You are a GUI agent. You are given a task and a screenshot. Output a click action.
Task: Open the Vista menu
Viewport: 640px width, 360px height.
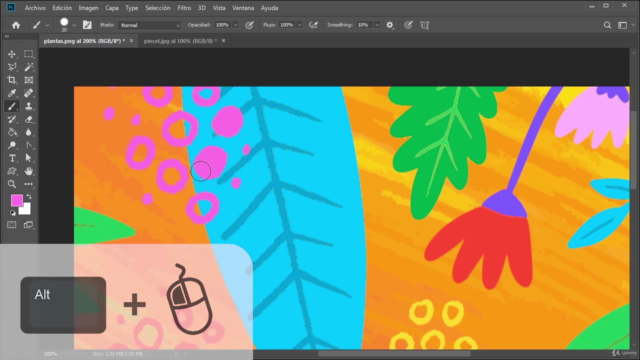[219, 8]
